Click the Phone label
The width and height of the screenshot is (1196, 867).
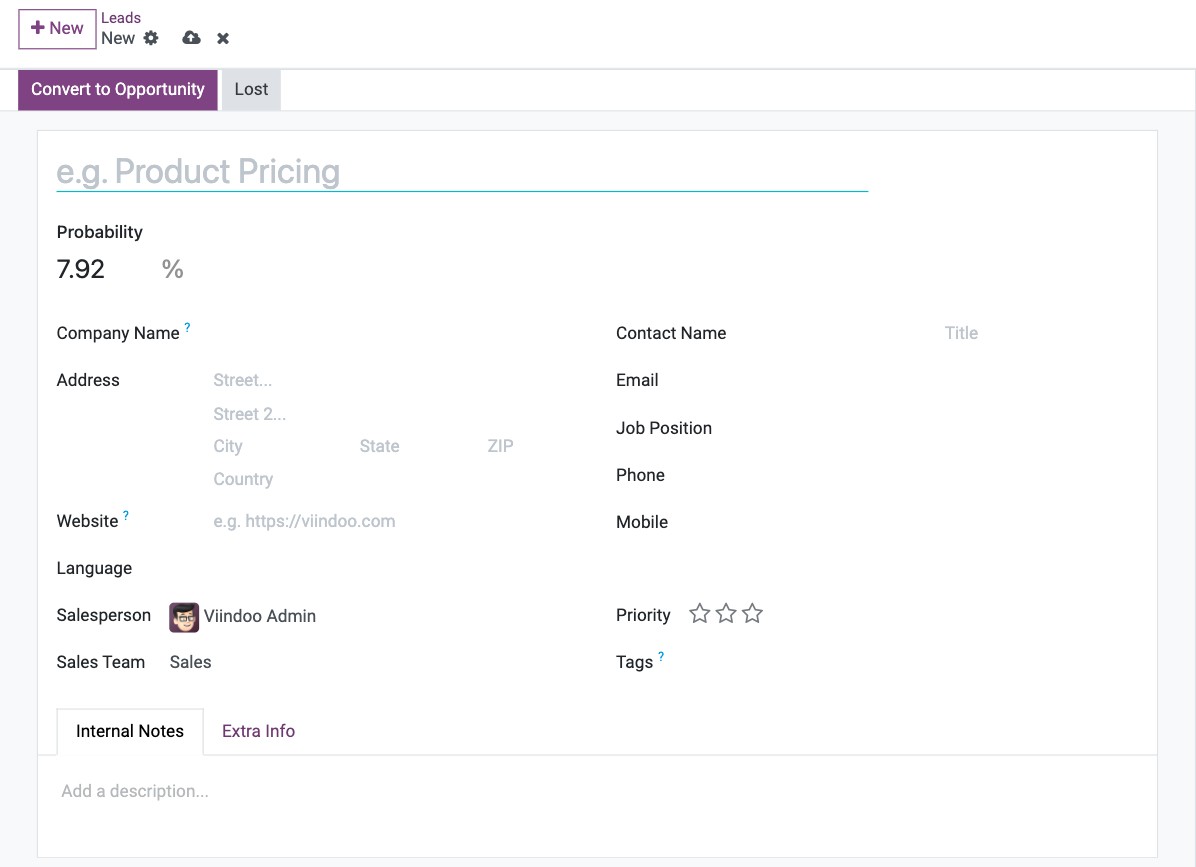[640, 475]
